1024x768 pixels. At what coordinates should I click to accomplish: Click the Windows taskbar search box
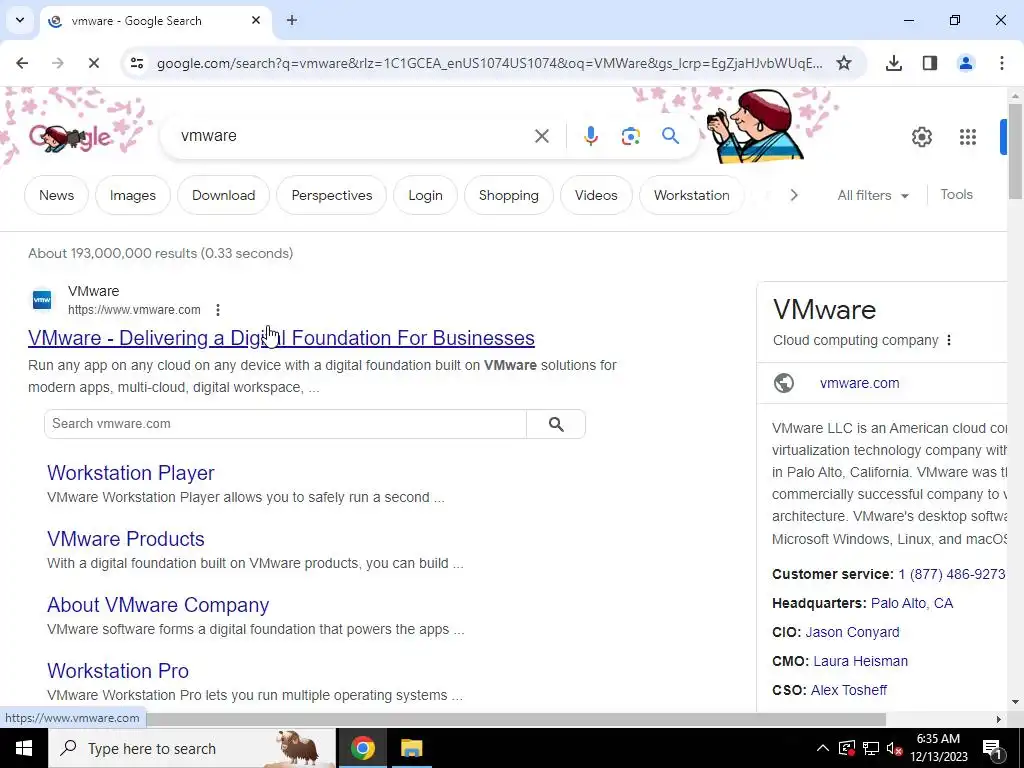point(192,748)
